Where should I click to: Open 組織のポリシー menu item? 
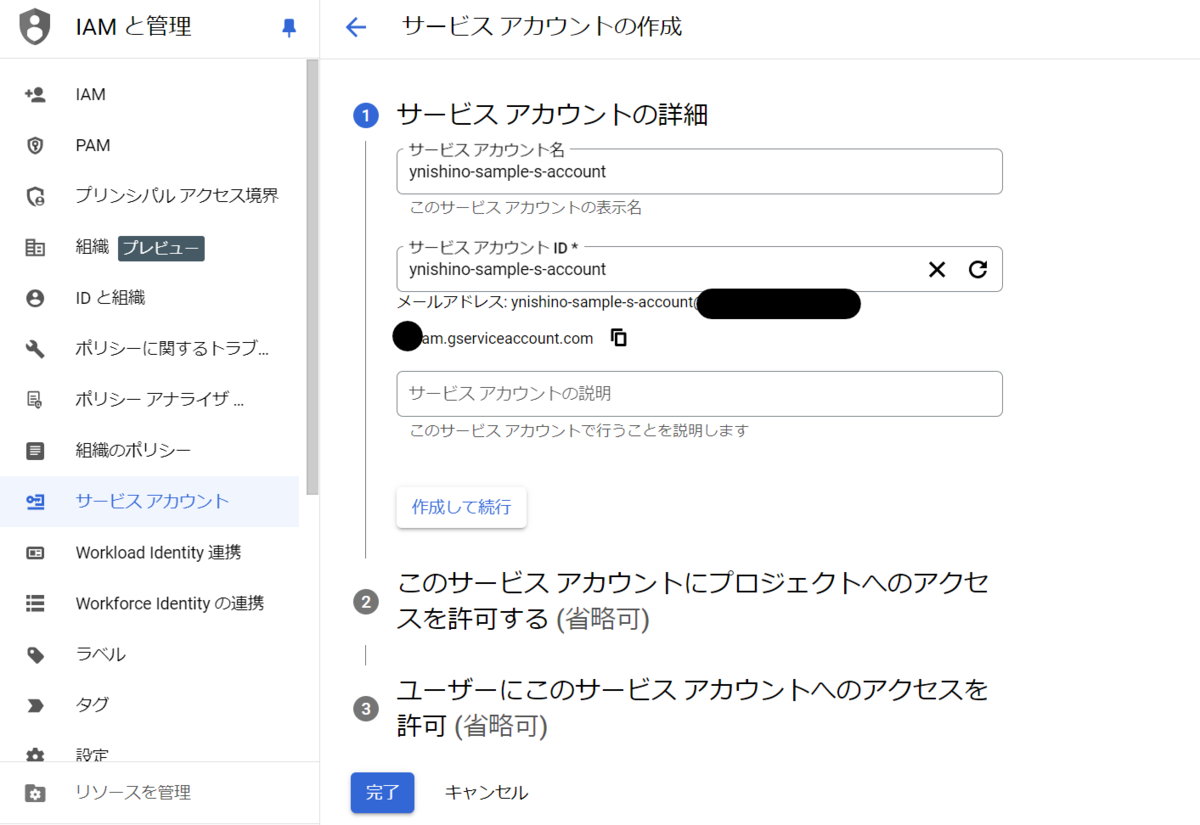pyautogui.click(x=150, y=451)
